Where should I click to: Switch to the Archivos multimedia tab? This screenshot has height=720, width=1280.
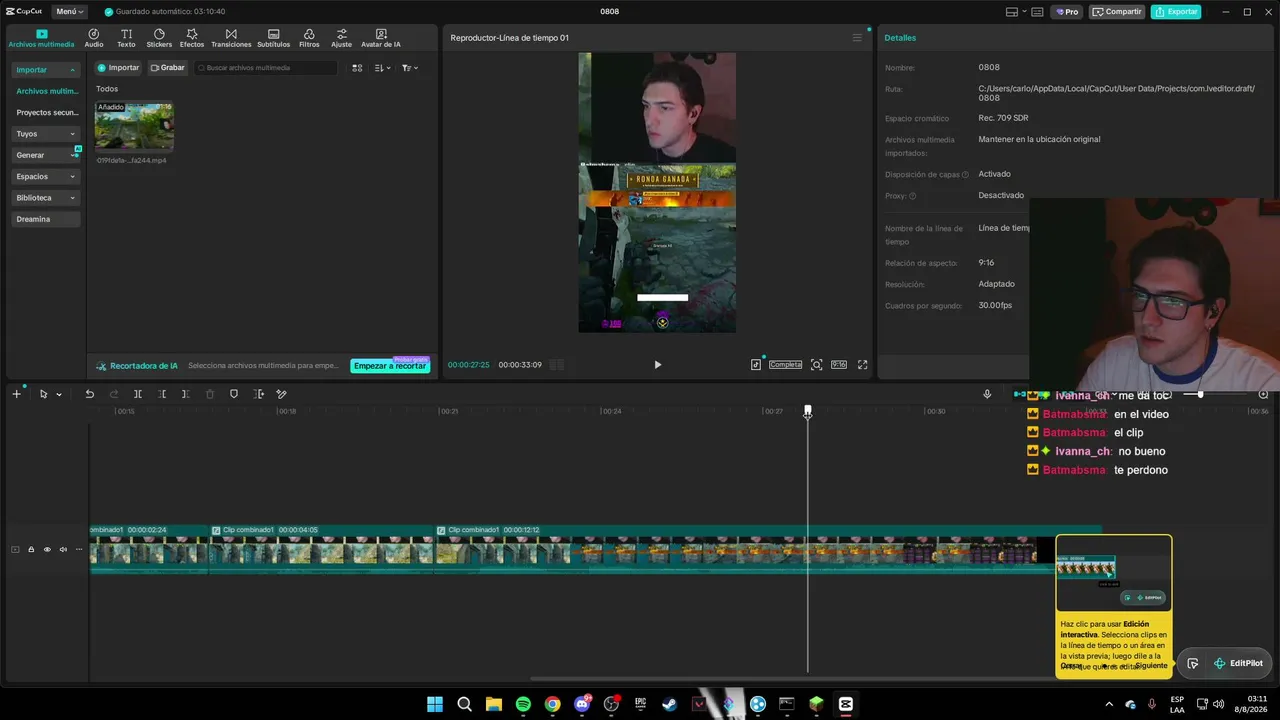(x=41, y=38)
